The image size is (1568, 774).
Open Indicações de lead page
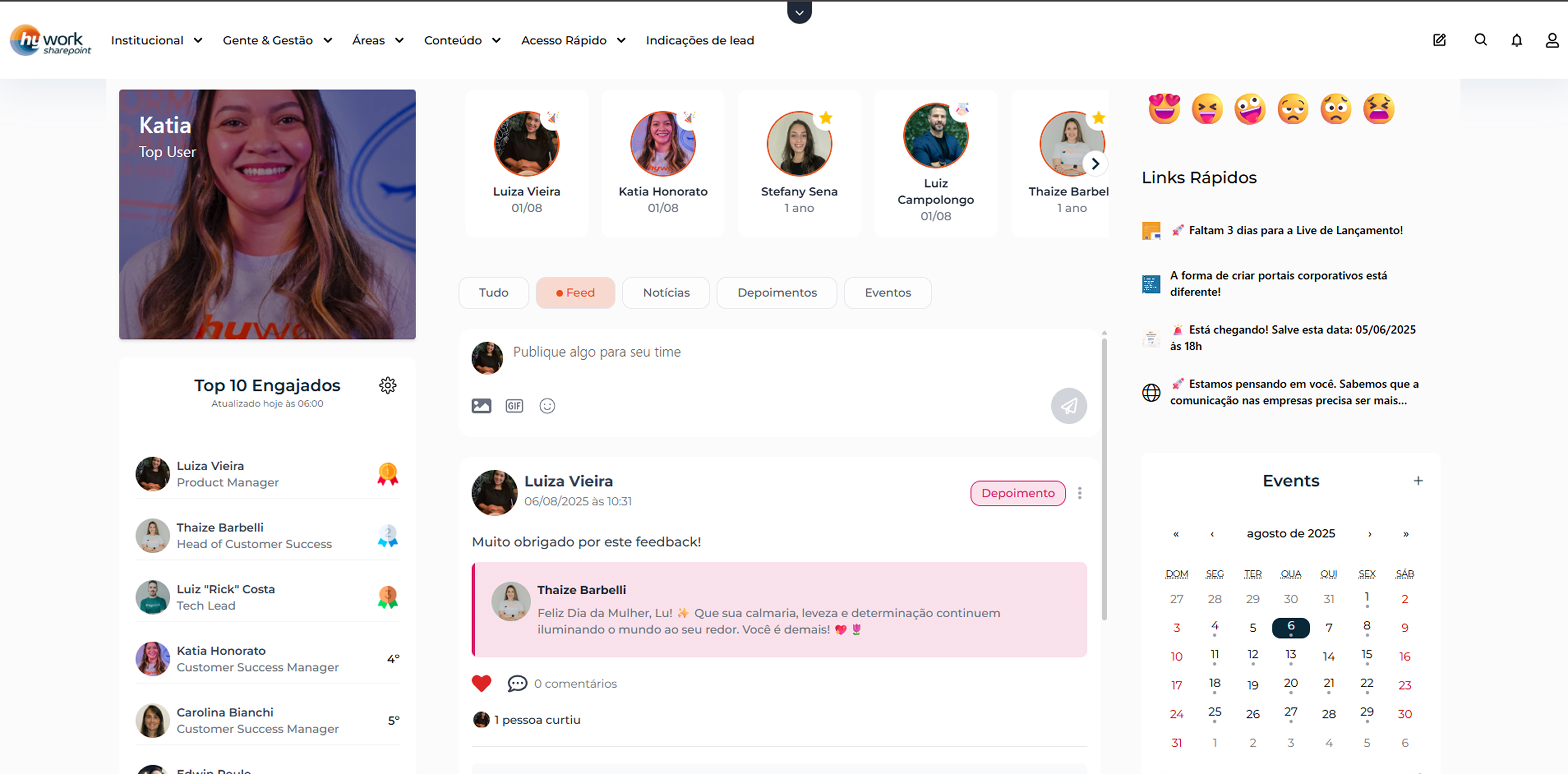point(699,40)
